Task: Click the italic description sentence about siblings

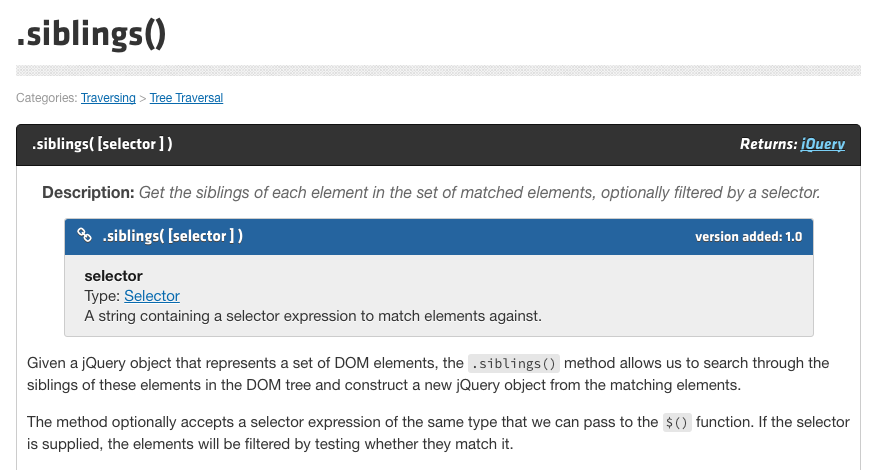Action: point(479,193)
